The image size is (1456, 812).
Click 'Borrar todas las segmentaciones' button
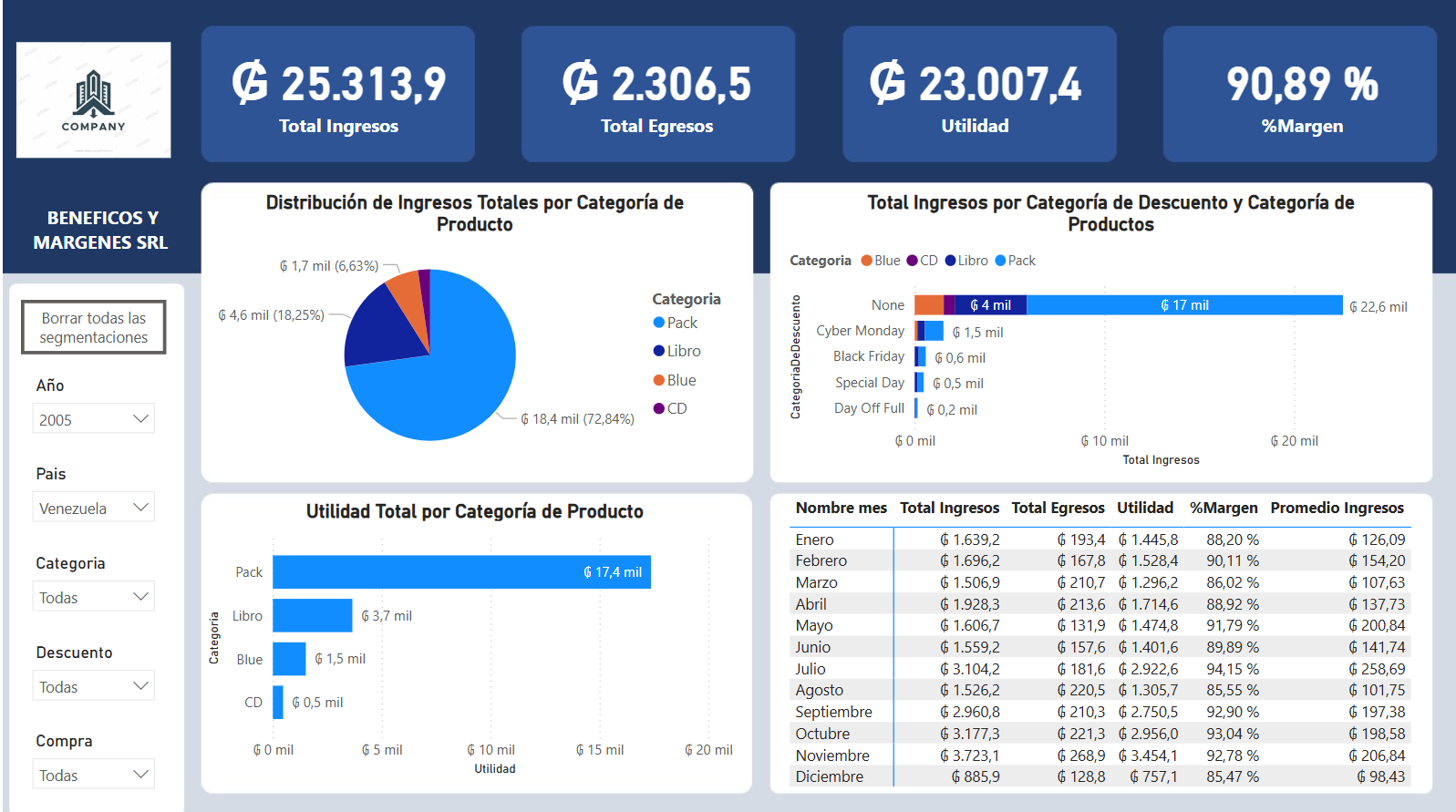point(93,327)
